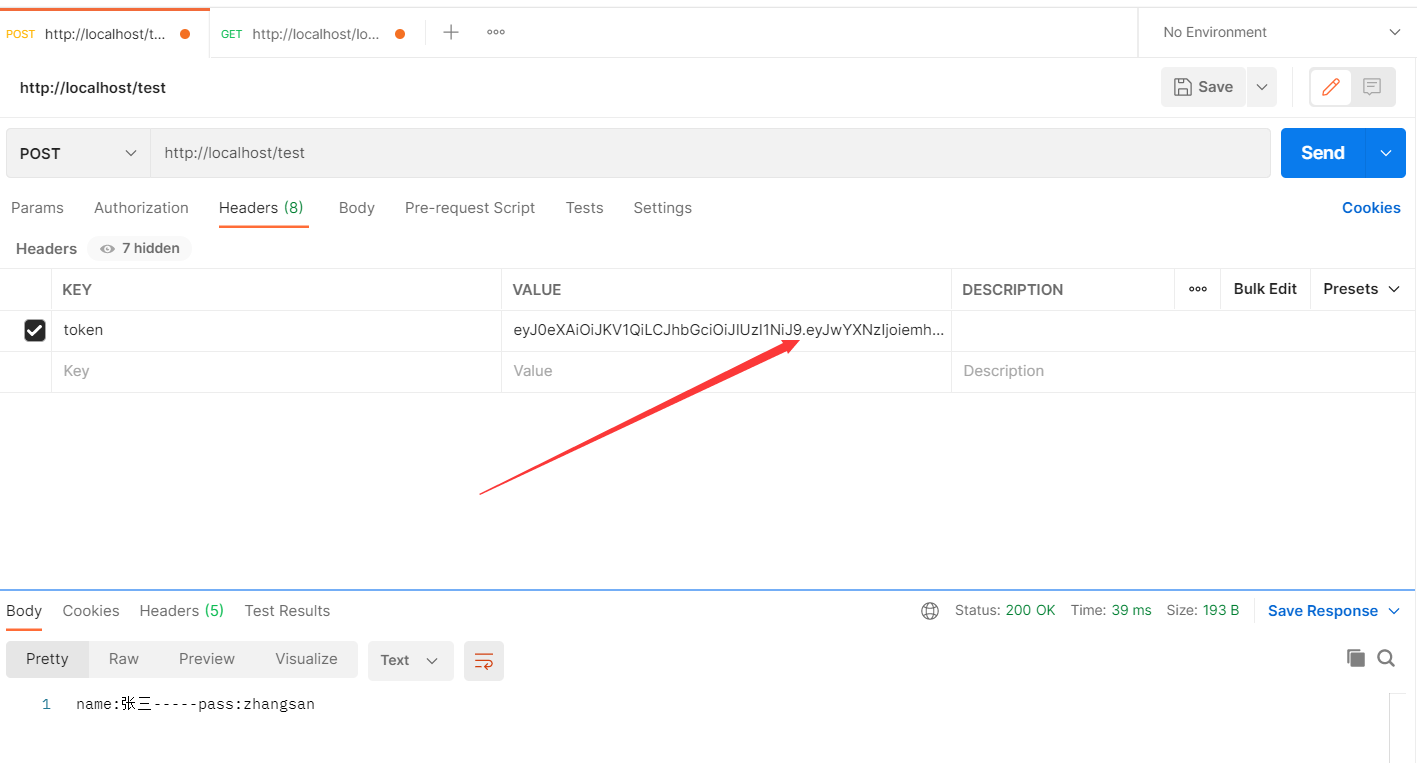This screenshot has width=1417, height=763.
Task: Click the Save icon next to the Save label
Action: pos(1184,87)
